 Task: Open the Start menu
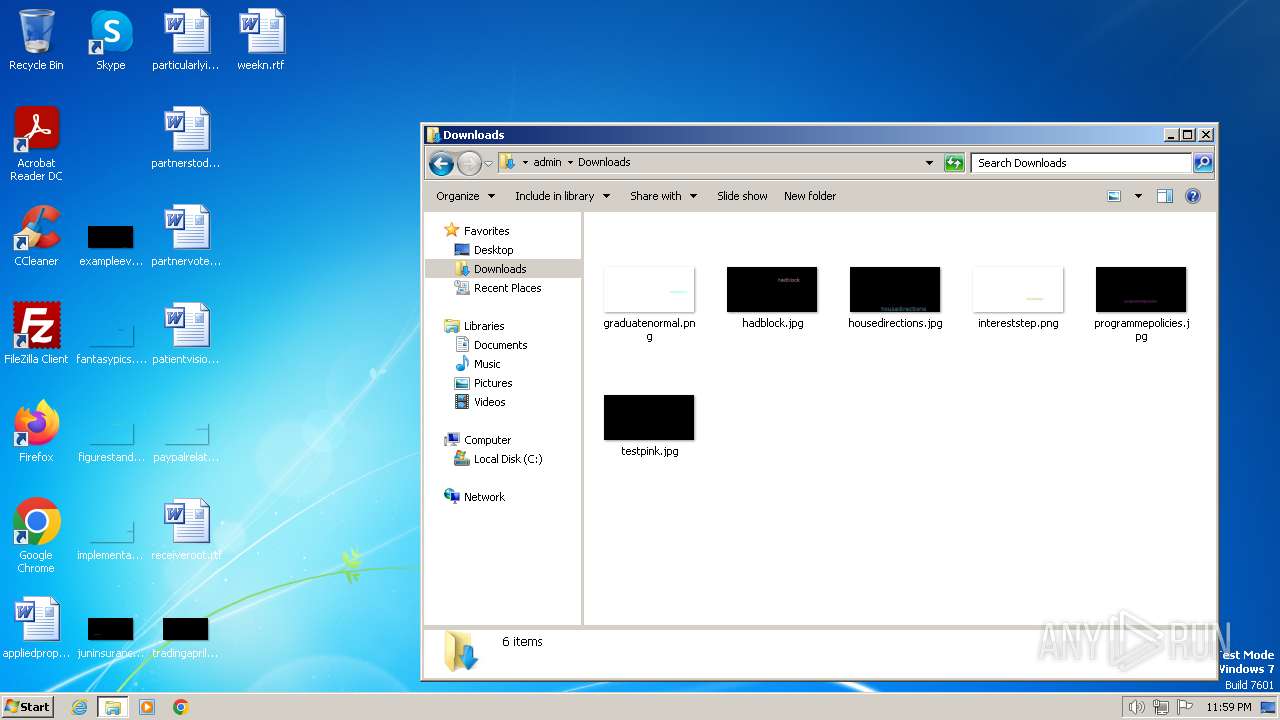pyautogui.click(x=28, y=706)
